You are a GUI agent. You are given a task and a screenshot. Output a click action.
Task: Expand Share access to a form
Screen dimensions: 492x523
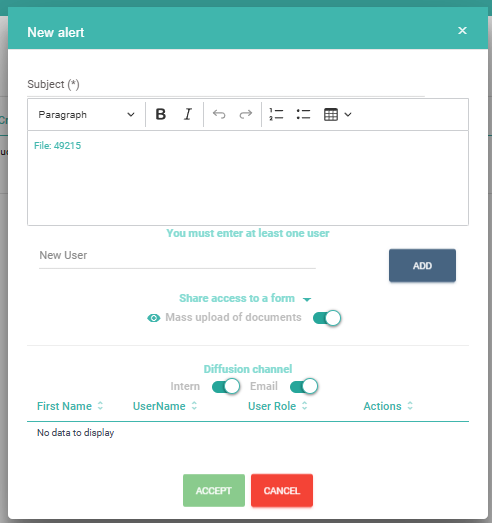point(245,298)
